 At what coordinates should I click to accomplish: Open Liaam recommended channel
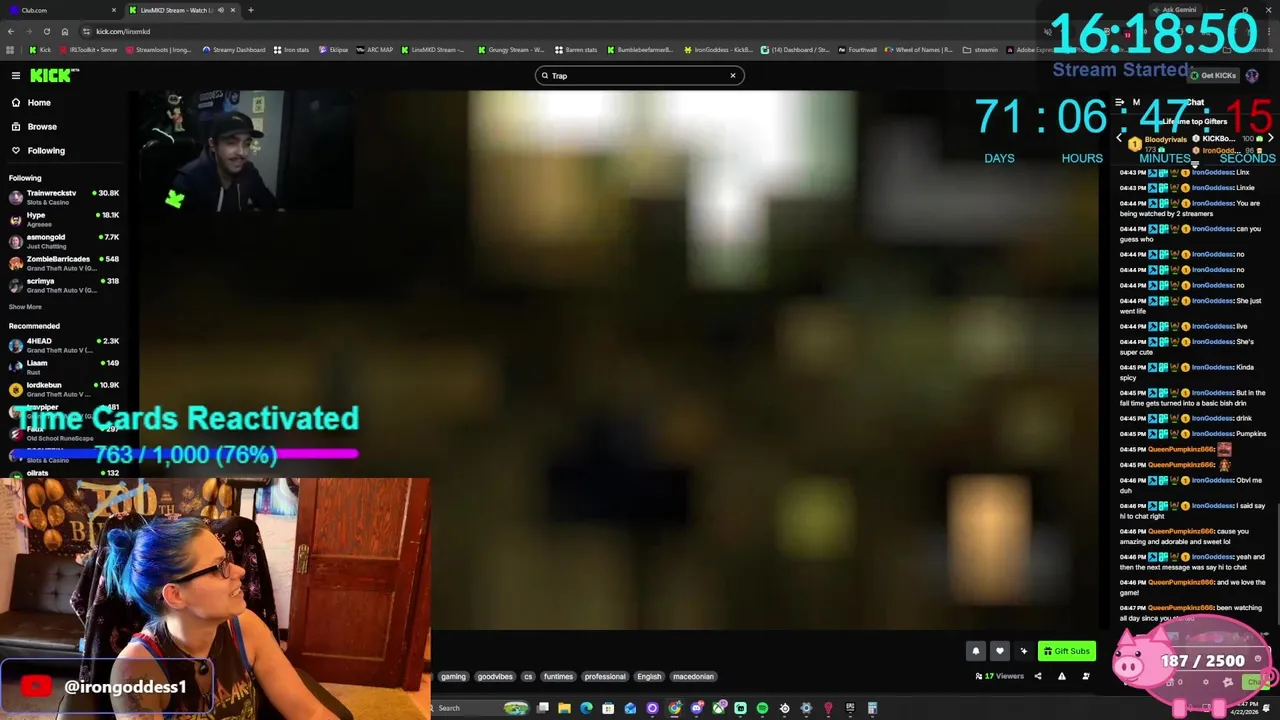[64, 367]
